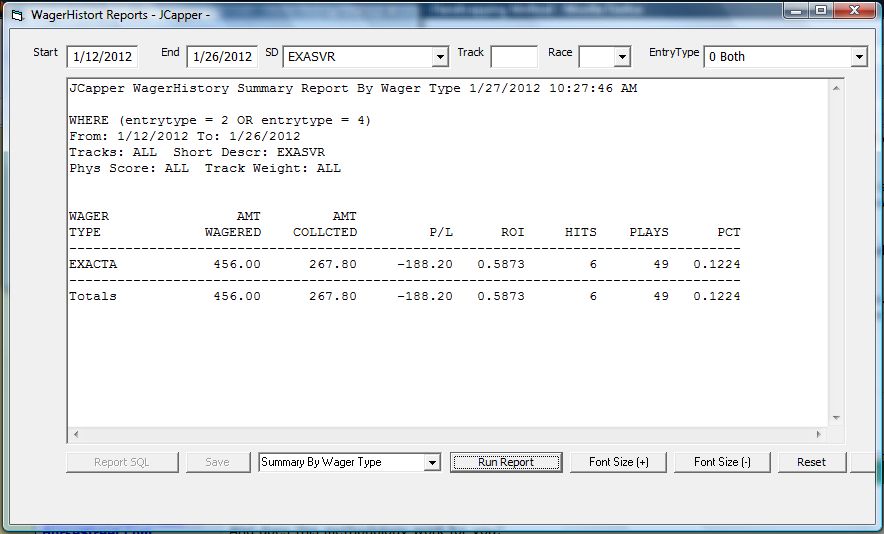Click the Totals row PLAYS value 49

(661, 296)
